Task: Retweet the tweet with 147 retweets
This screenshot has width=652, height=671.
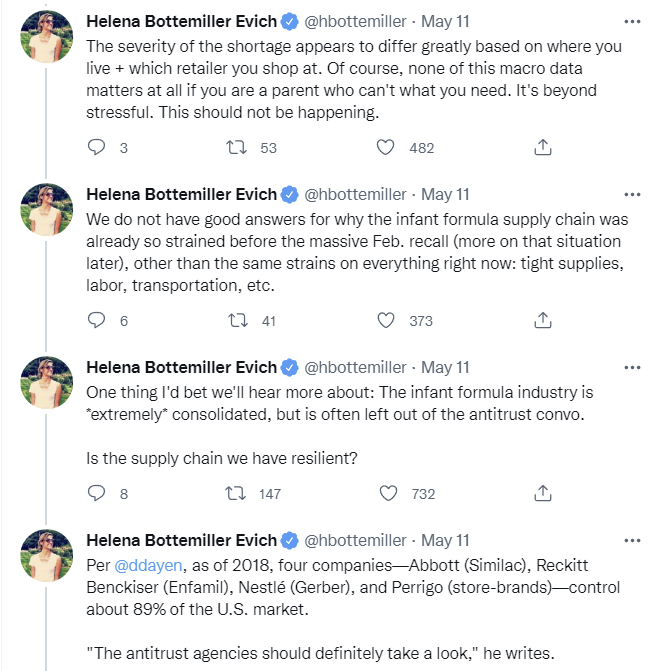Action: 239,493
